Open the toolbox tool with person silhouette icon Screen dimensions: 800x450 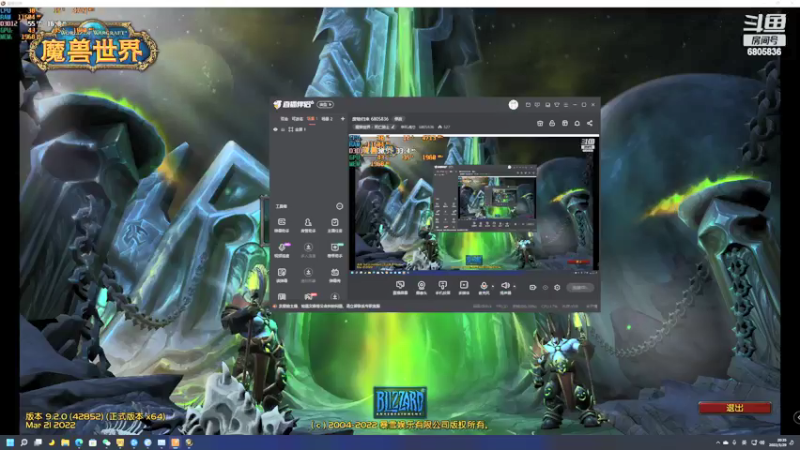click(x=308, y=224)
